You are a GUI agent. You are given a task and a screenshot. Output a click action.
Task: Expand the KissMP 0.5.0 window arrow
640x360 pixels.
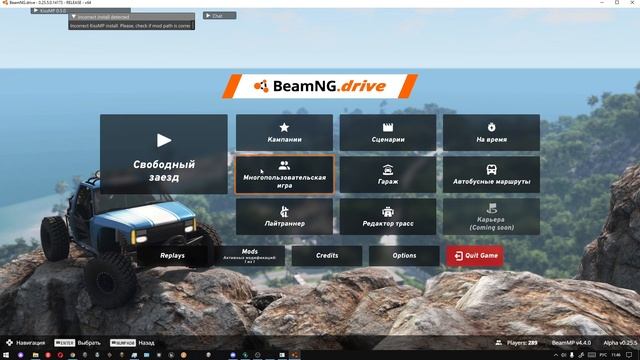(x=36, y=11)
